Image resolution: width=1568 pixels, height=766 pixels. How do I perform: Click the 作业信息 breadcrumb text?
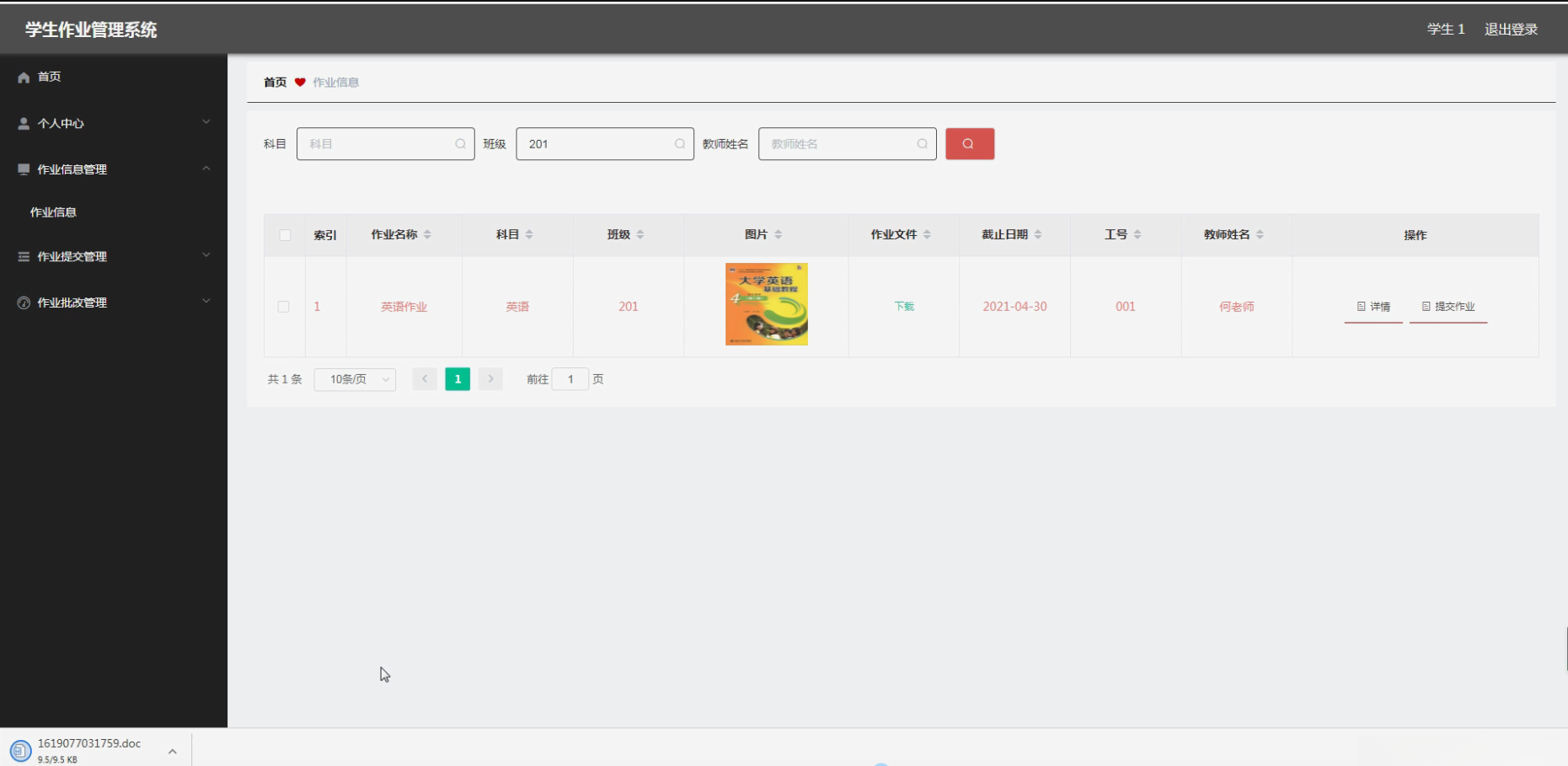[x=335, y=83]
